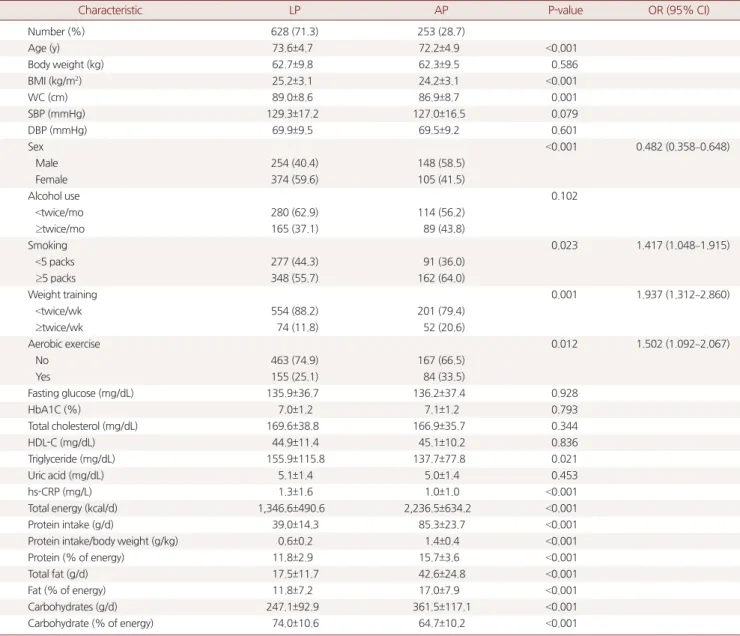Select the Number (%) row label
Image resolution: width=740 pixels, height=636 pixels.
(56, 32)
